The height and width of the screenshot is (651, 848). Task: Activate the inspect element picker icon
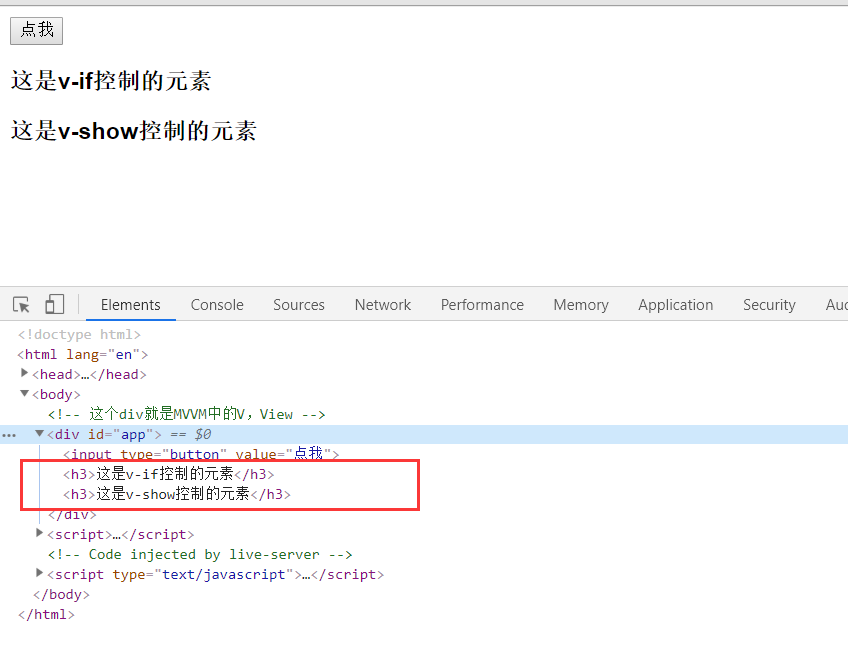[x=21, y=305]
